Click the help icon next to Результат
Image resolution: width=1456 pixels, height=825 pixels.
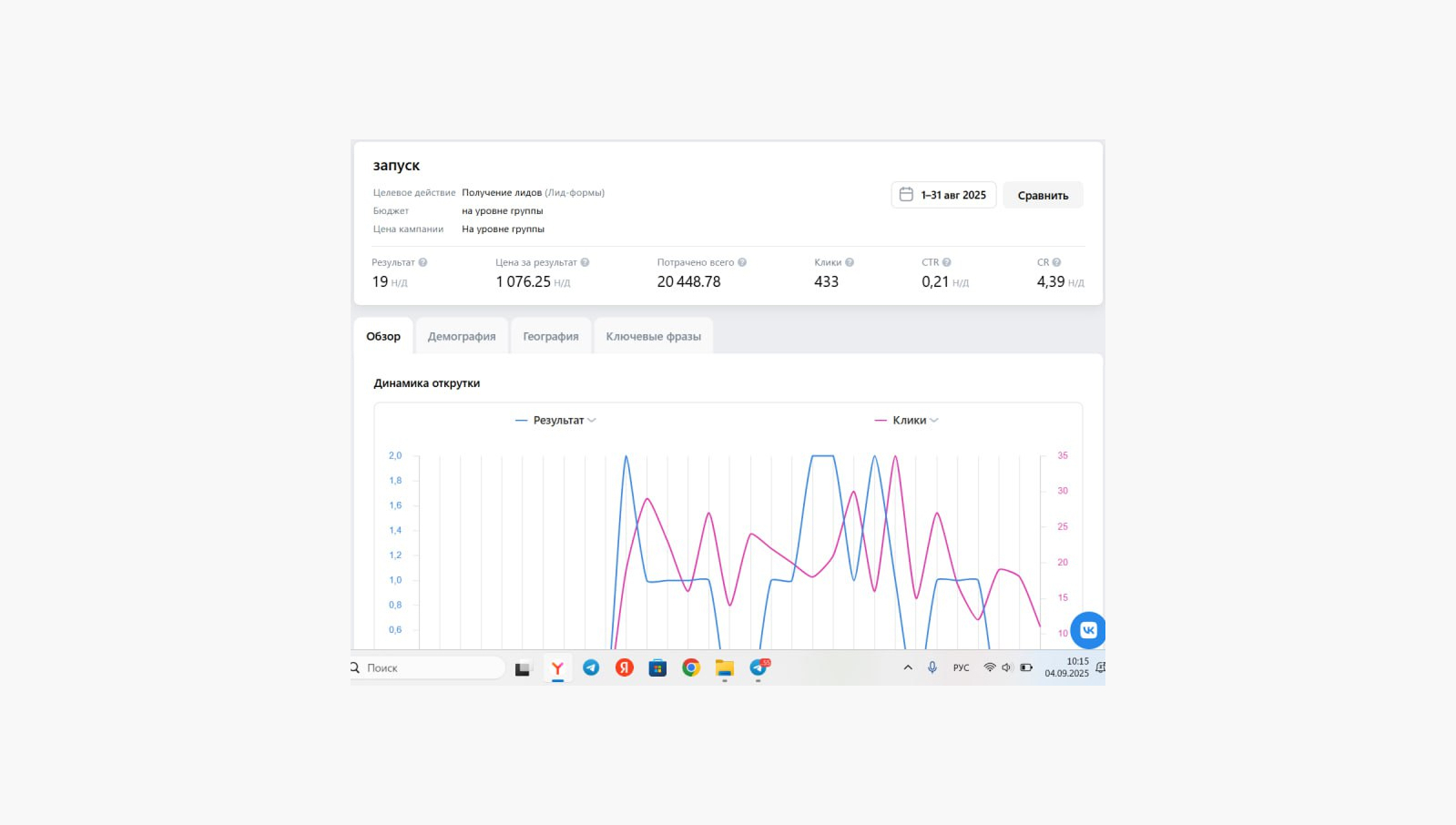pyautogui.click(x=423, y=262)
